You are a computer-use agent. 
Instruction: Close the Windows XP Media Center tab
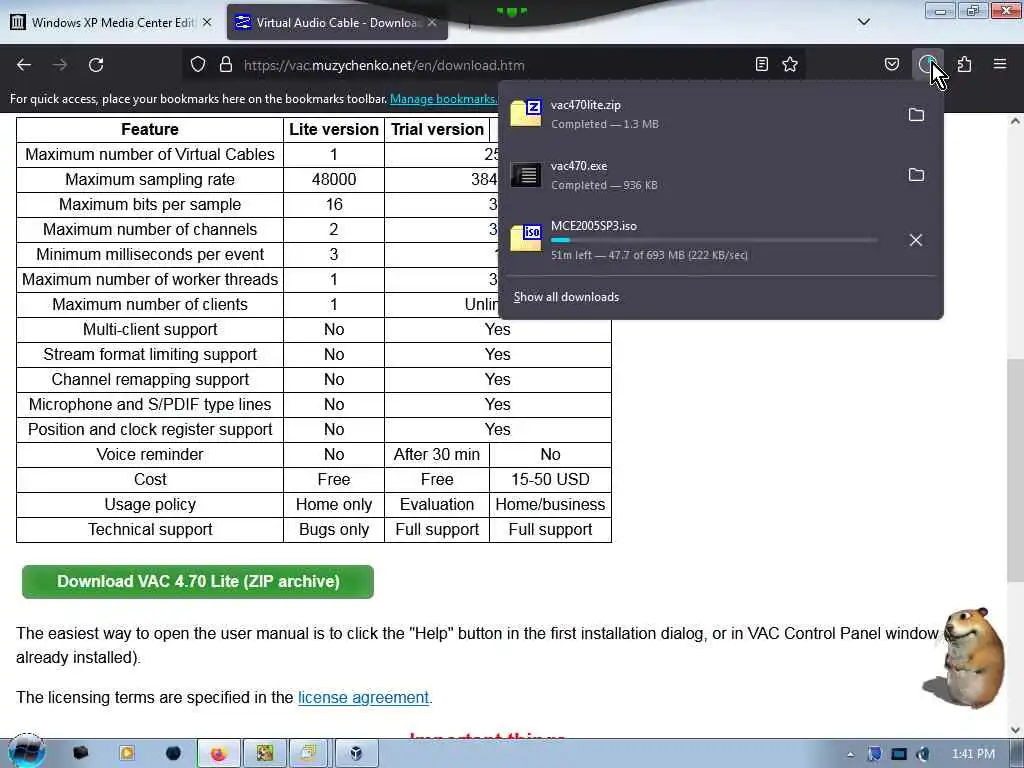point(207,22)
